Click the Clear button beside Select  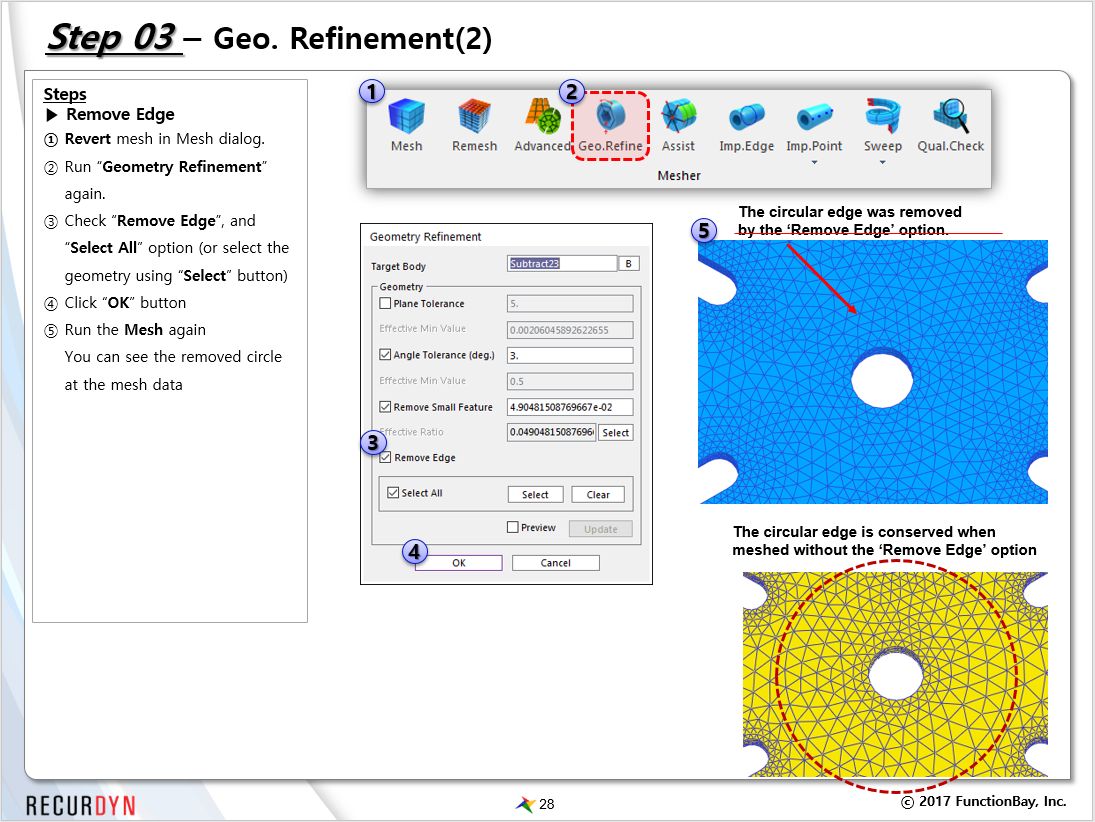pyautogui.click(x=598, y=493)
